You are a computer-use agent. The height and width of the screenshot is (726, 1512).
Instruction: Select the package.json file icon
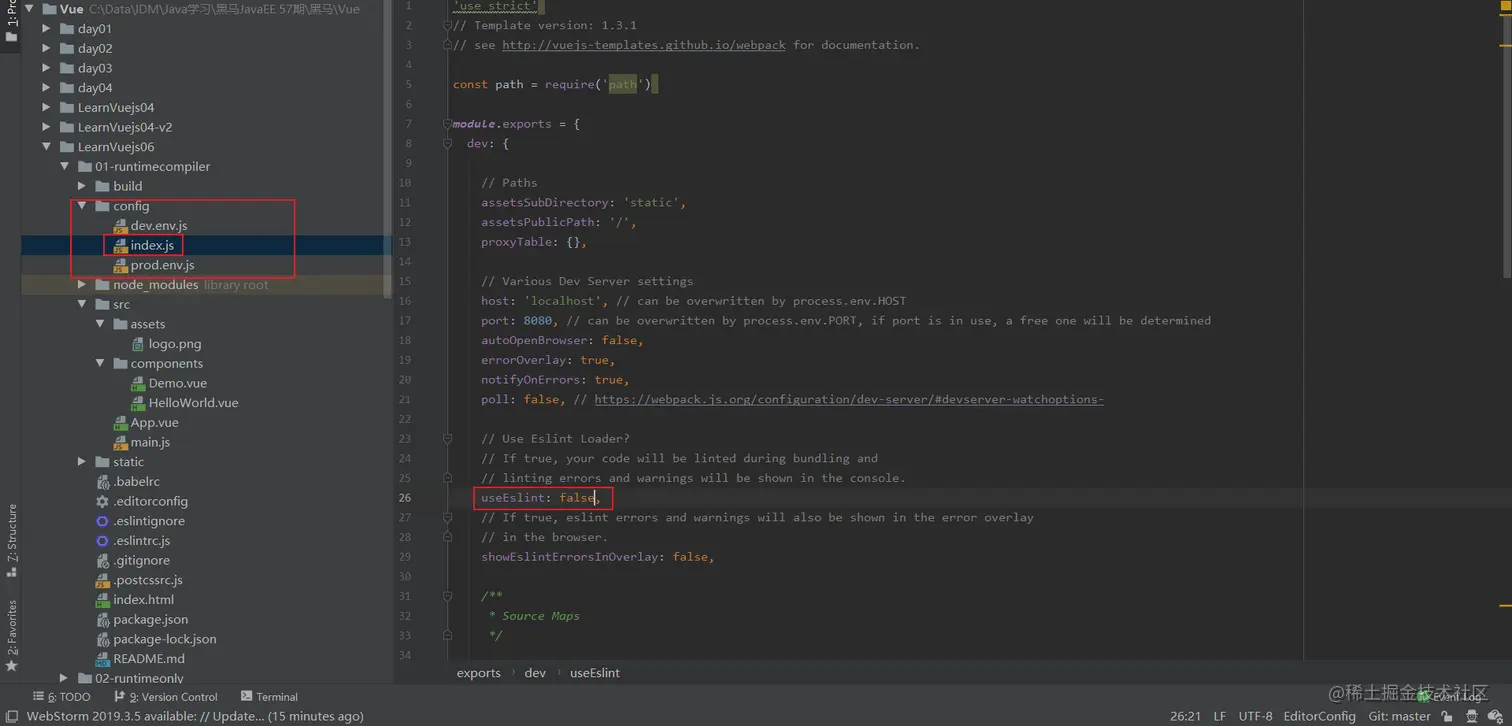point(102,620)
